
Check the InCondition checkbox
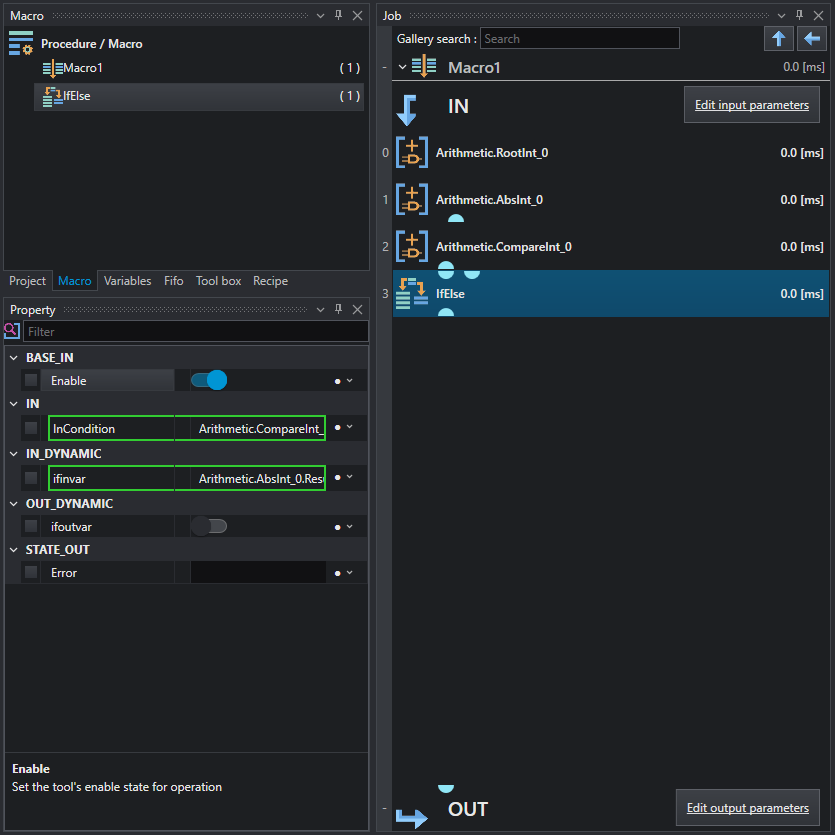coord(31,428)
